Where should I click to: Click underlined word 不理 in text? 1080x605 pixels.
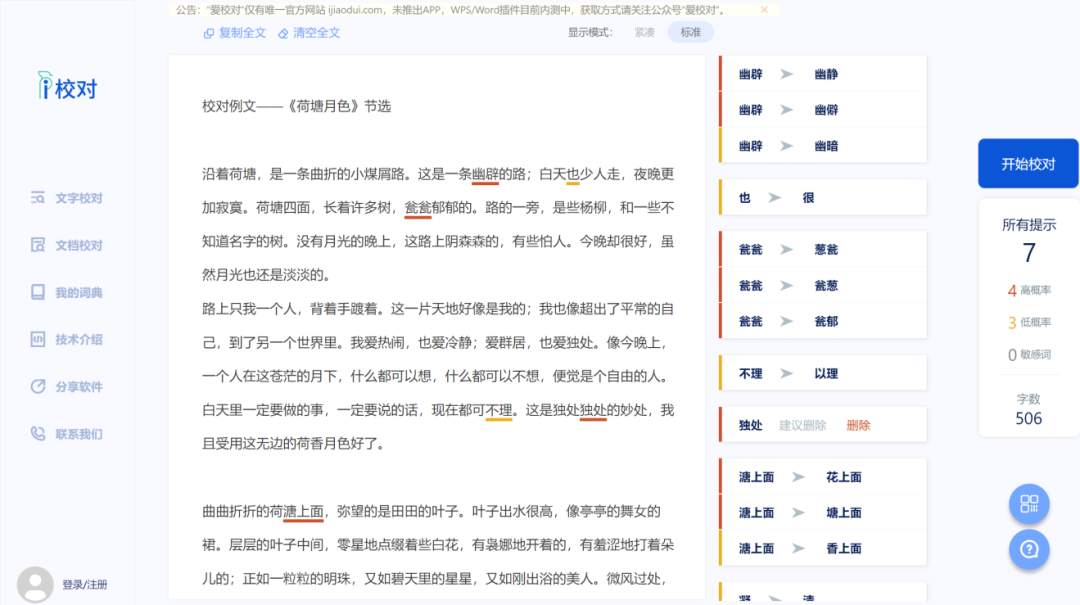pos(499,411)
